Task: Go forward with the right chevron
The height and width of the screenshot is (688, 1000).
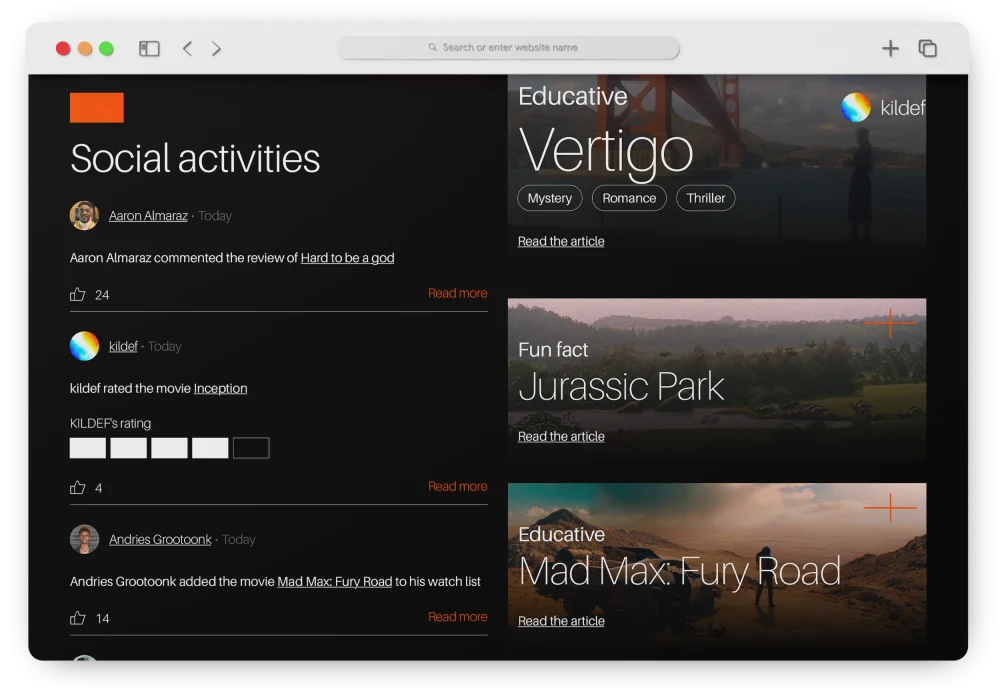Action: click(216, 48)
